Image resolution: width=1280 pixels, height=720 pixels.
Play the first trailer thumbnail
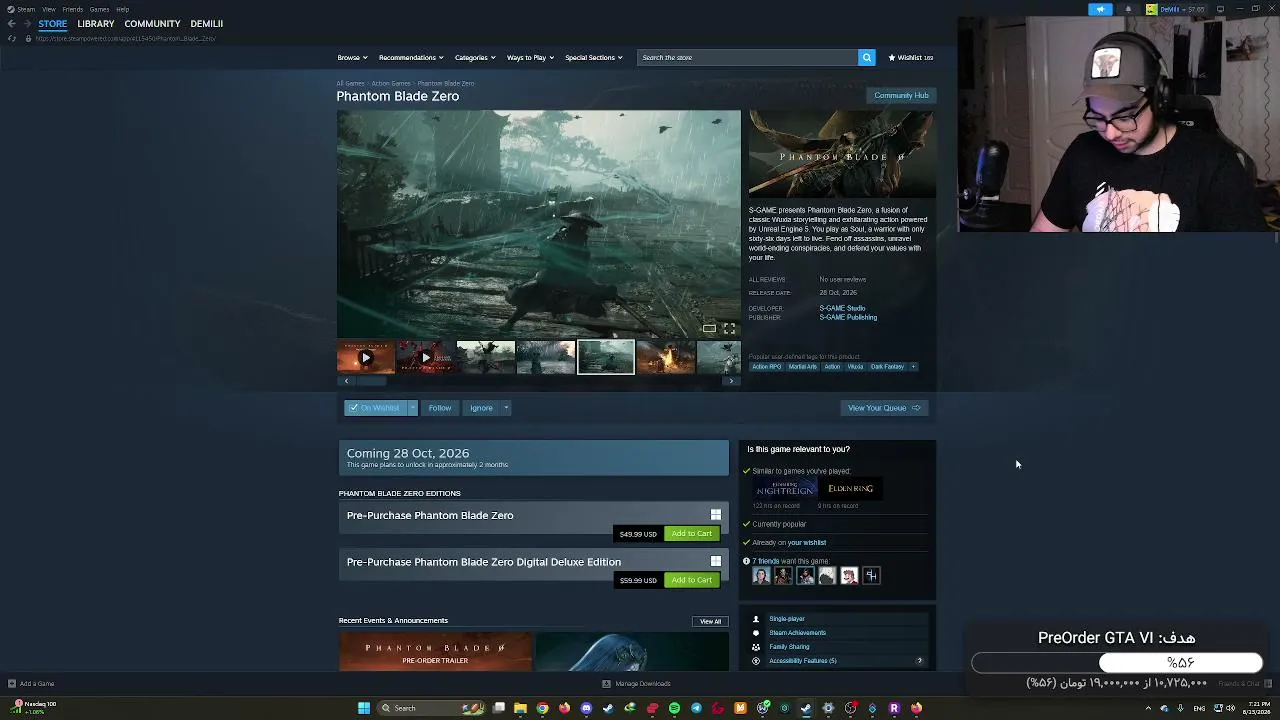coord(365,357)
